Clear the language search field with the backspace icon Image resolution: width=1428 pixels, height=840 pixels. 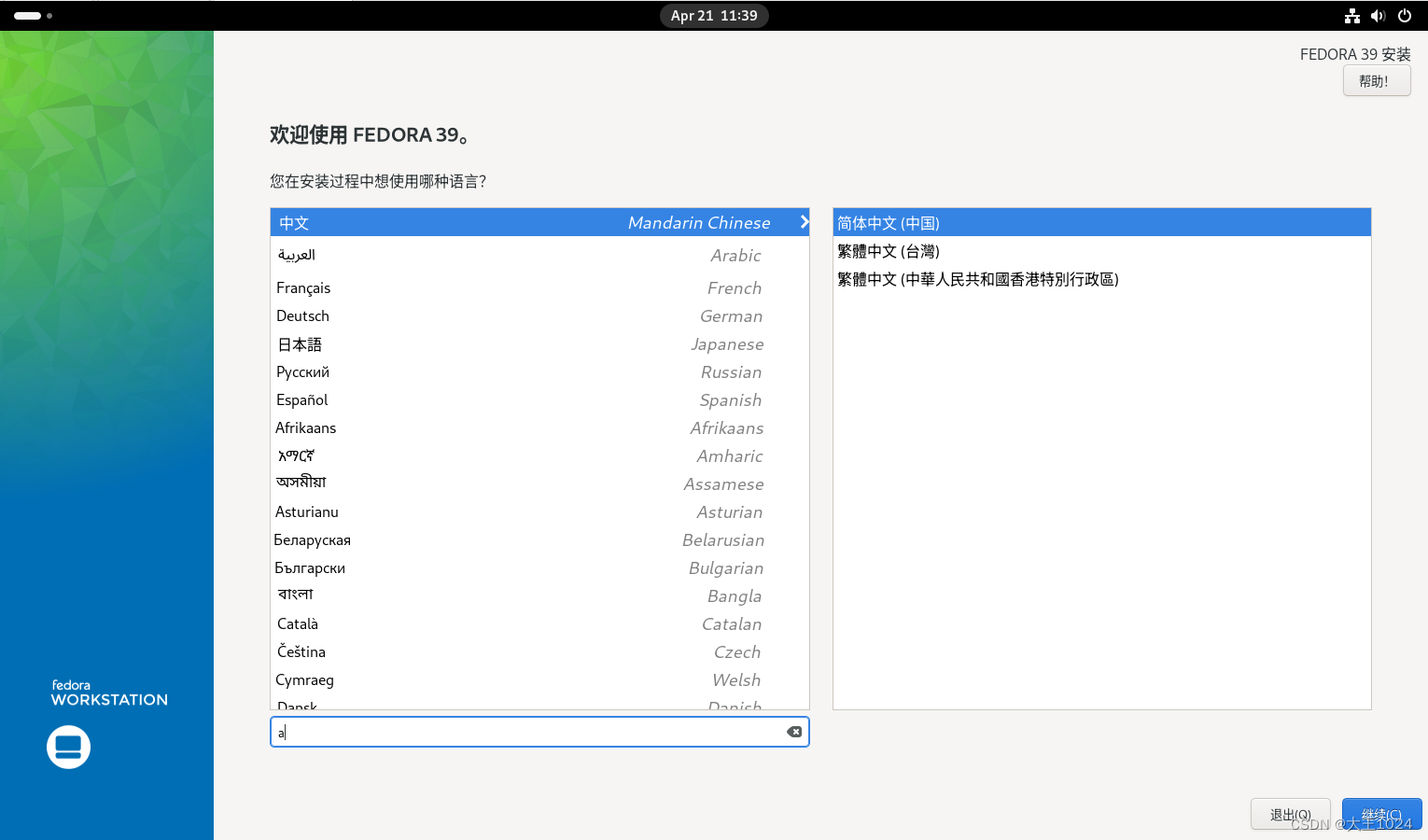794,732
